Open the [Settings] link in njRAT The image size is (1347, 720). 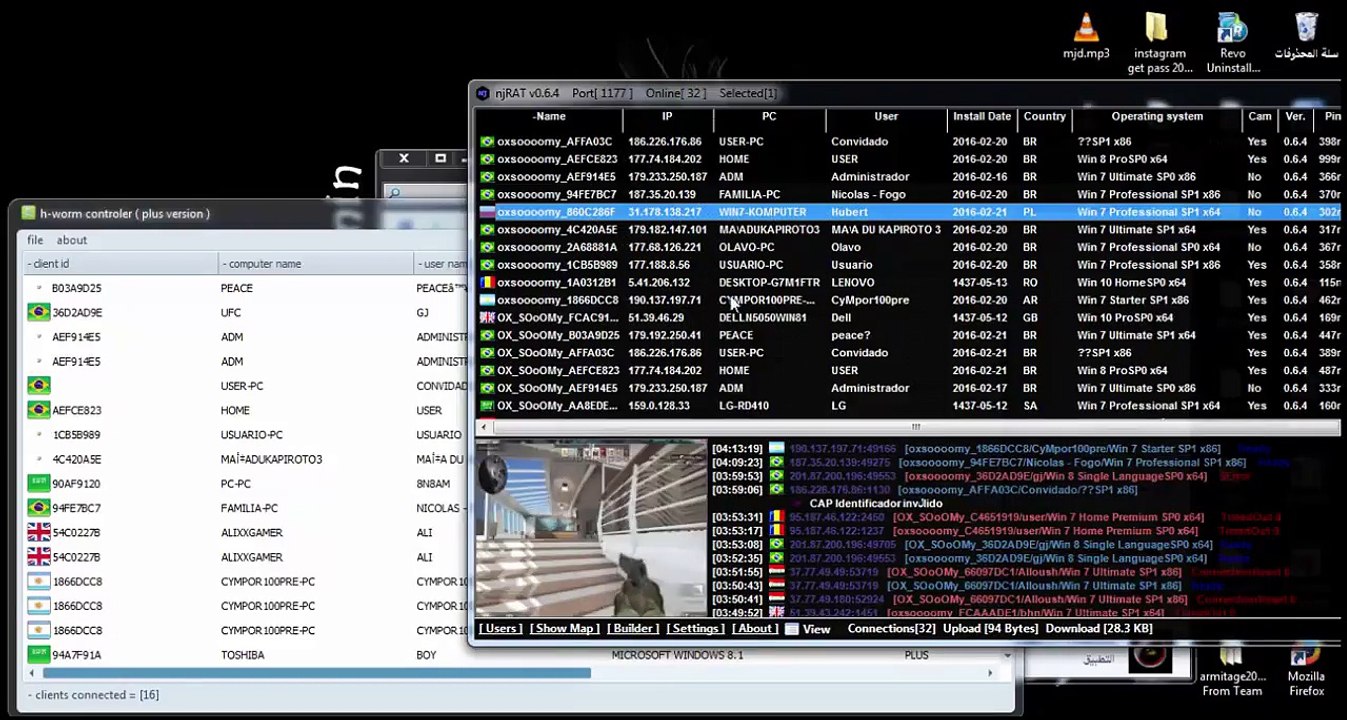[695, 629]
